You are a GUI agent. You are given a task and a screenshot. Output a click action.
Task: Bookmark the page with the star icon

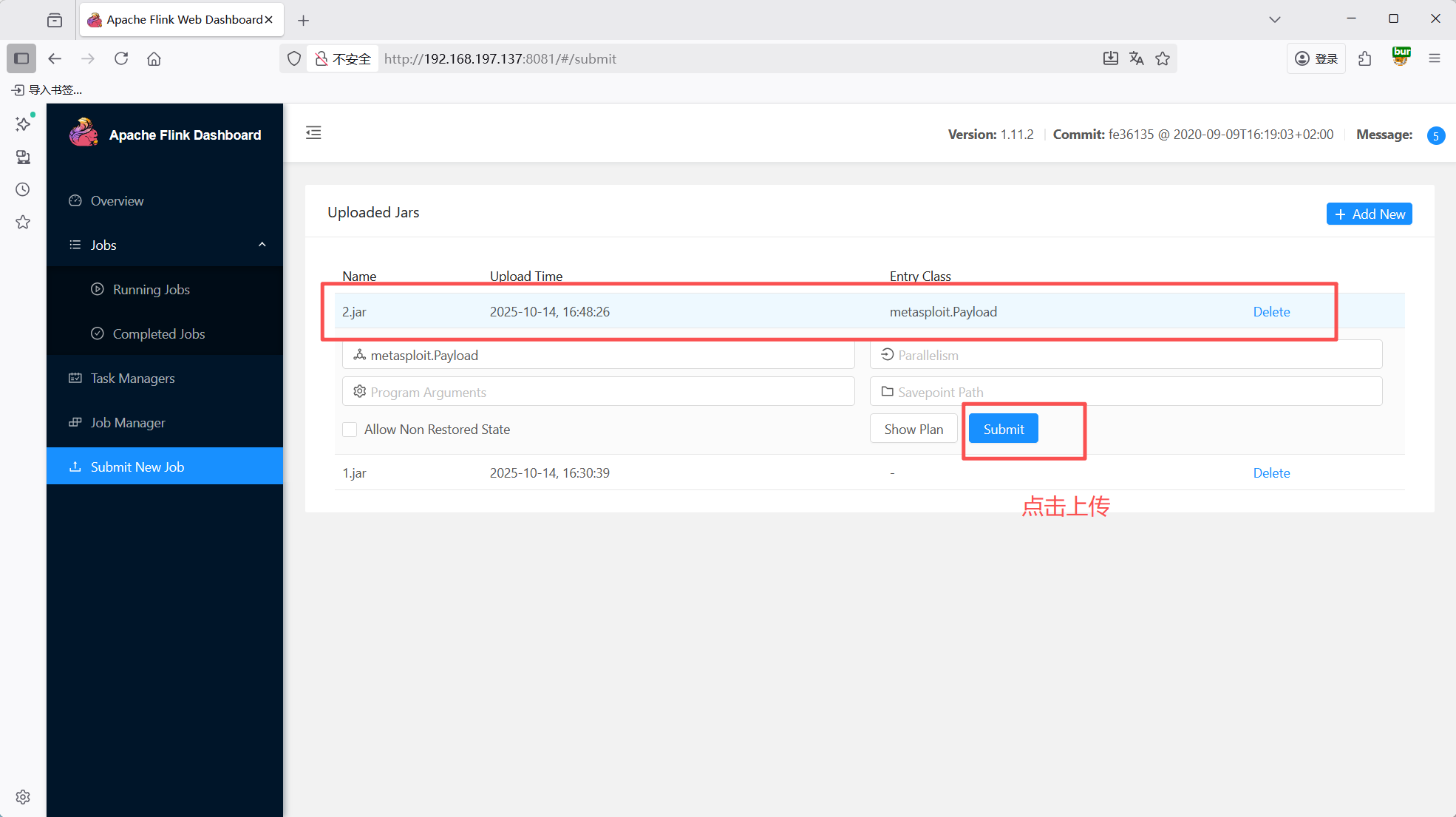click(1163, 58)
